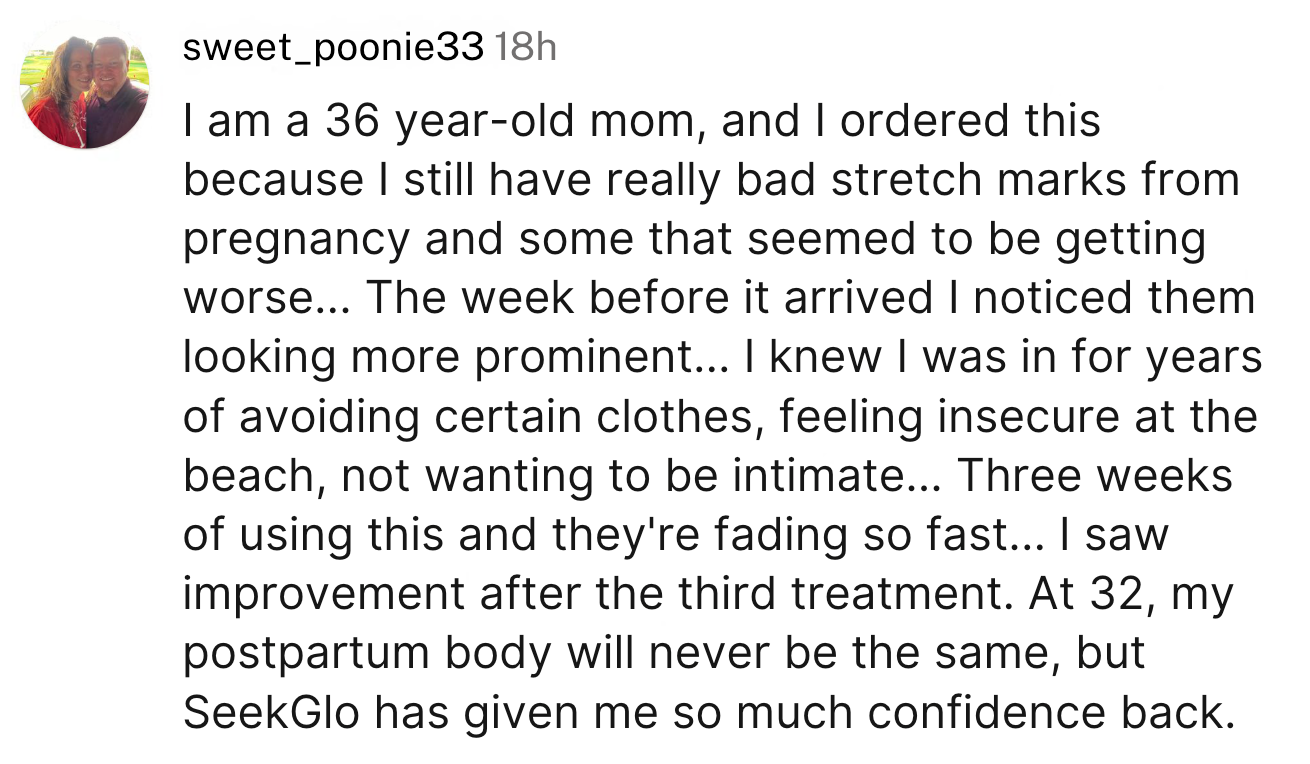Click the phrase "Three weeks"
This screenshot has height=764, width=1310.
pos(1095,475)
